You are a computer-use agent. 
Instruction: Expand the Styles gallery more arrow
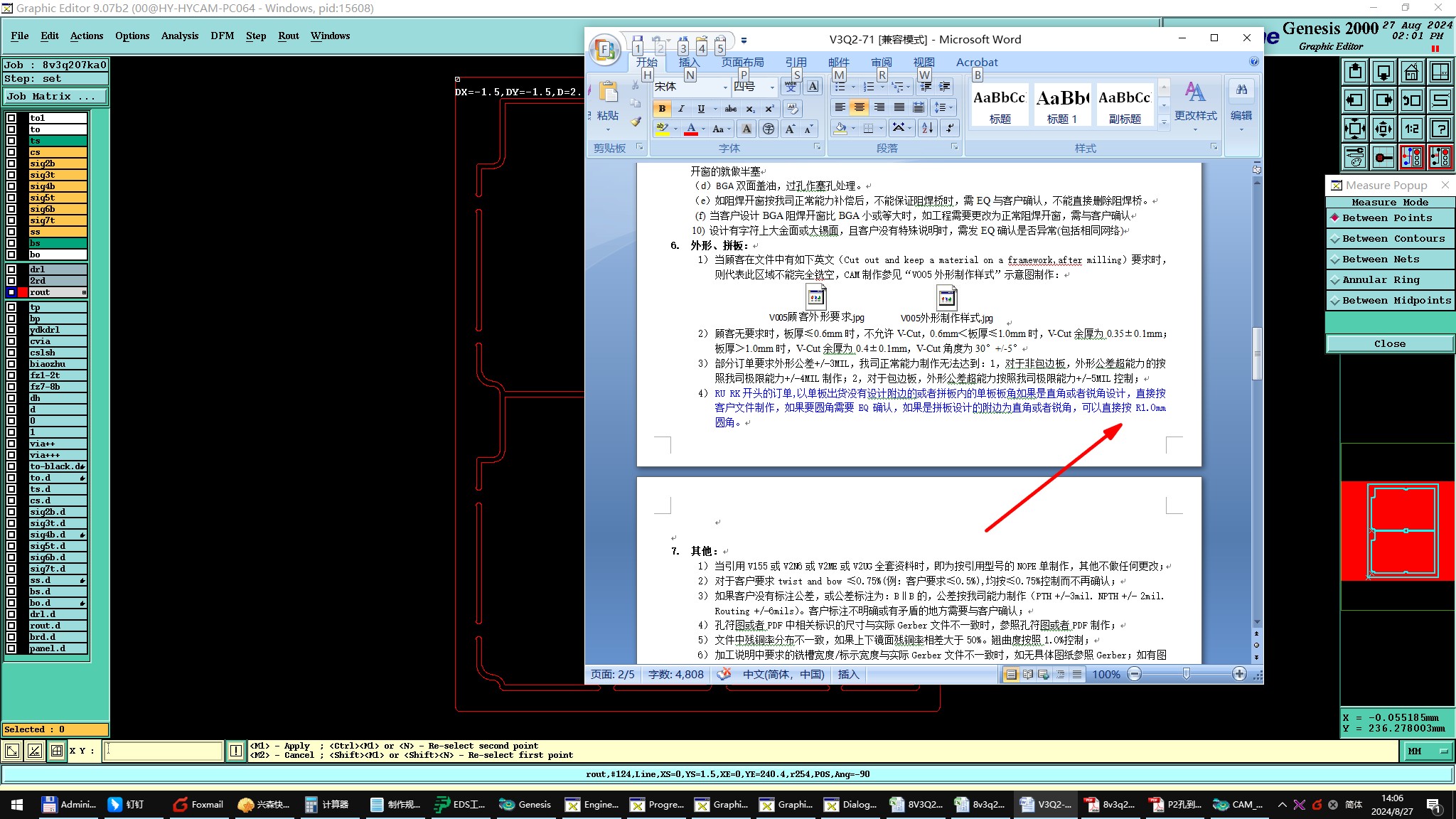[1164, 122]
